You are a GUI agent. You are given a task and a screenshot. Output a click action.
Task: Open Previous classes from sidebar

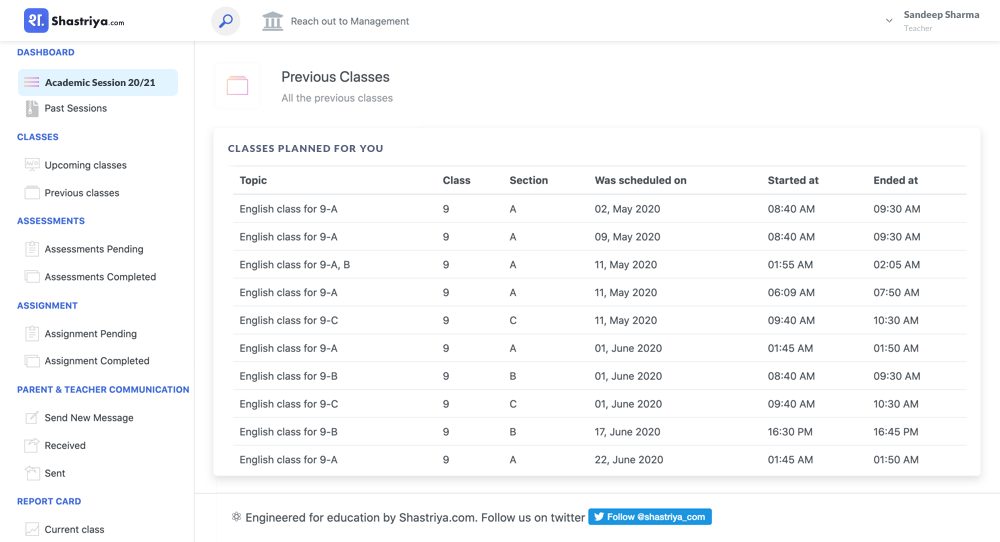pyautogui.click(x=81, y=193)
